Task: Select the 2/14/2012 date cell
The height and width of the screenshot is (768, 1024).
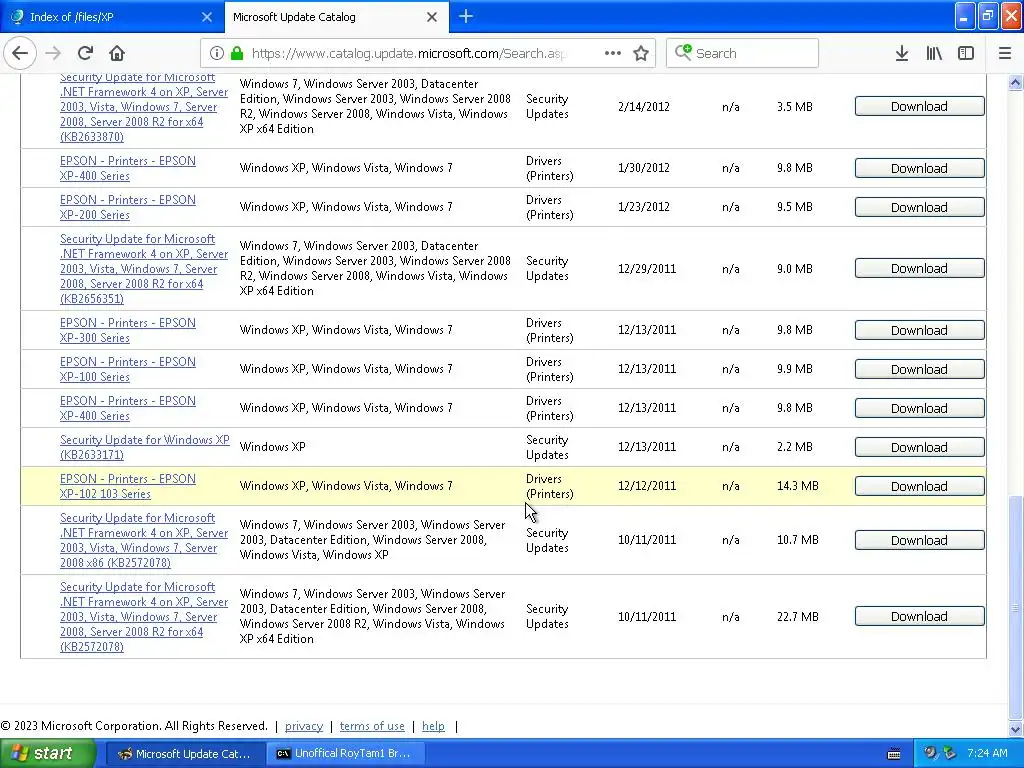Action: 644,106
